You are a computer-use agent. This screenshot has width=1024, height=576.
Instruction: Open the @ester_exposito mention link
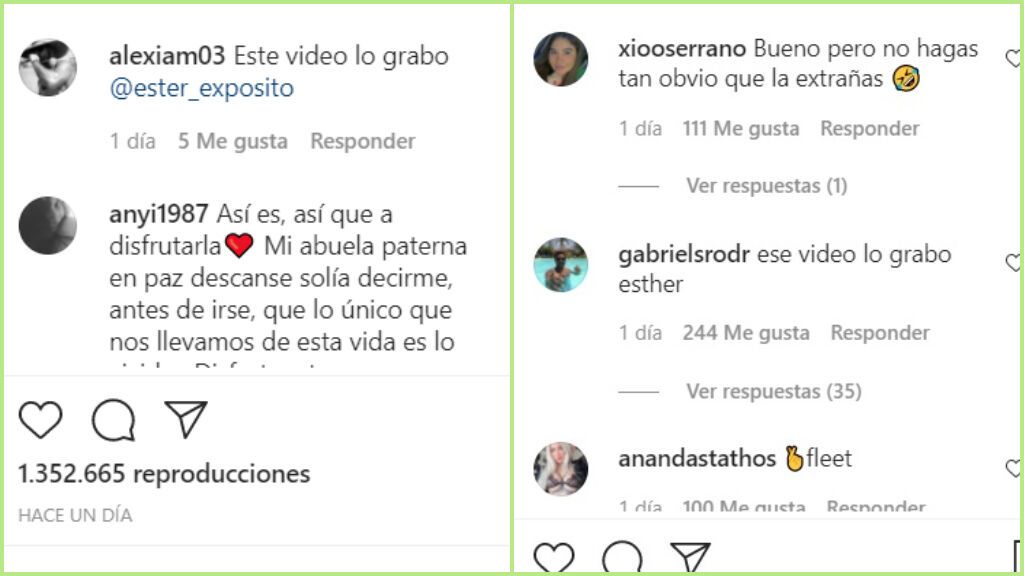coord(202,88)
